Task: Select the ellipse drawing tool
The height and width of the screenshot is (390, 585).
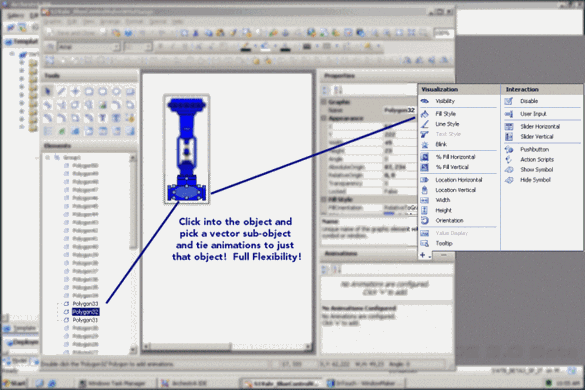Action: (116, 91)
